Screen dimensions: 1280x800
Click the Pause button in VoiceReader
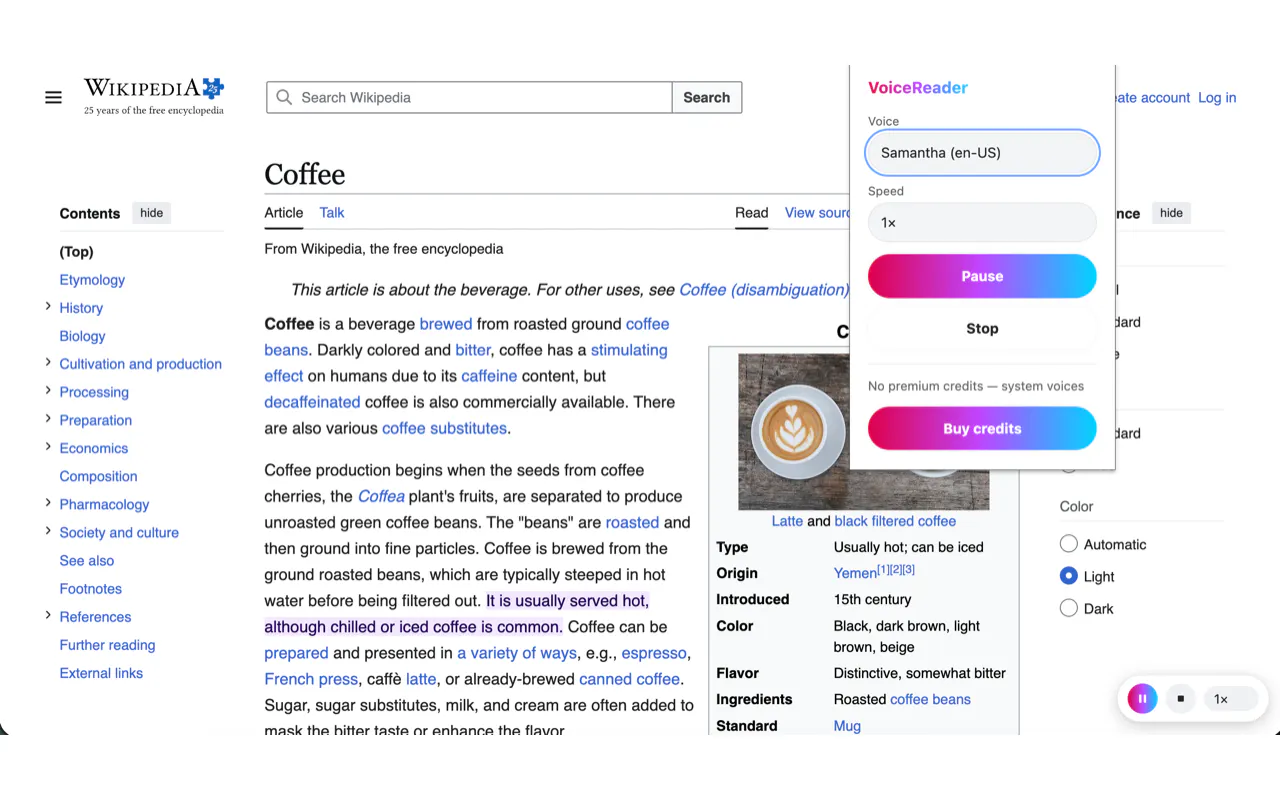982,276
